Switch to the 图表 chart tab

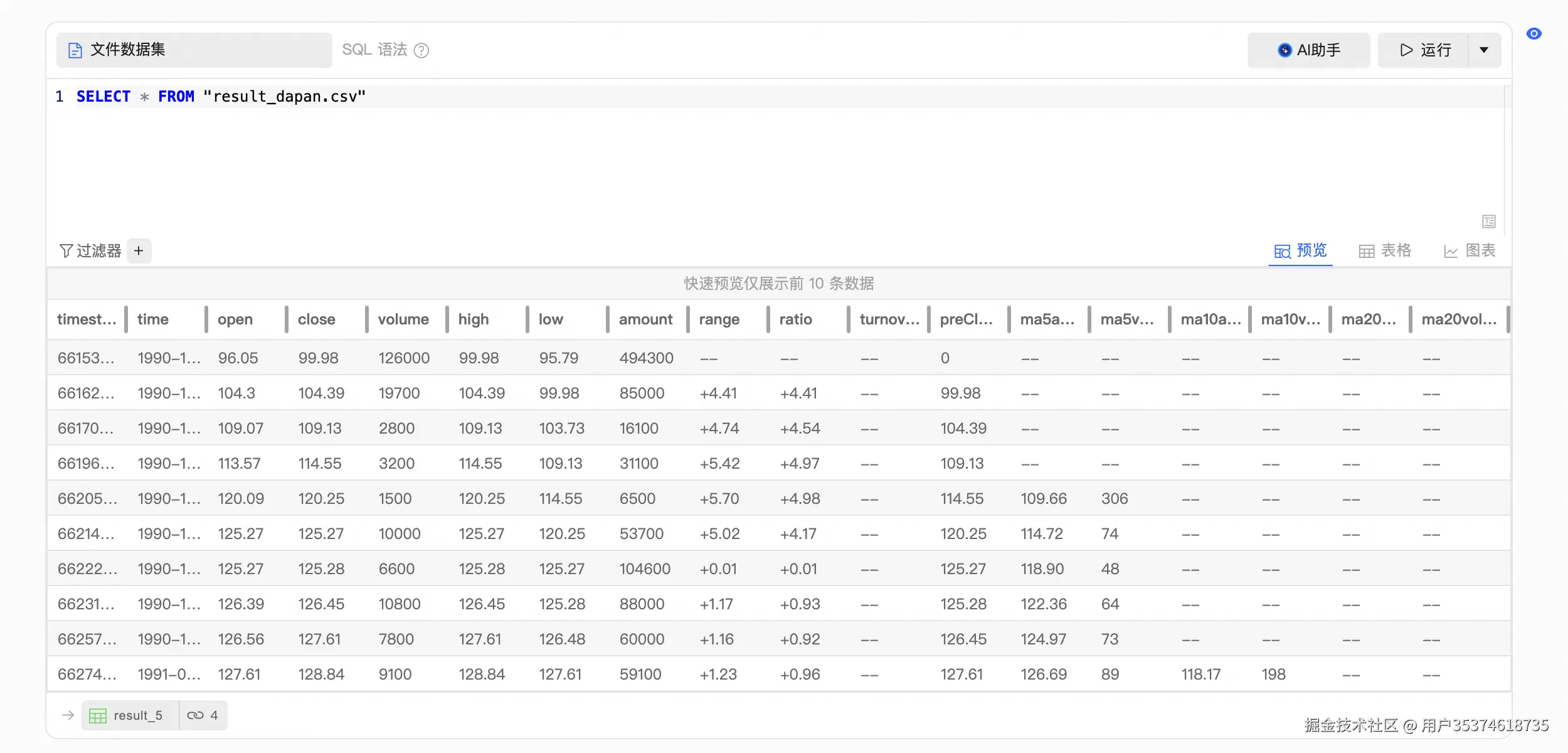[x=1470, y=251]
